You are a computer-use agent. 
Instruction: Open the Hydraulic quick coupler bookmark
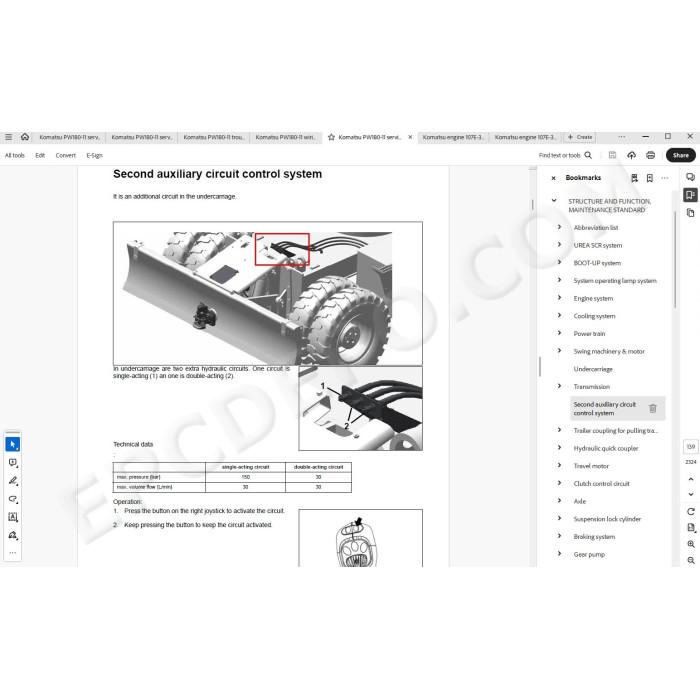606,448
